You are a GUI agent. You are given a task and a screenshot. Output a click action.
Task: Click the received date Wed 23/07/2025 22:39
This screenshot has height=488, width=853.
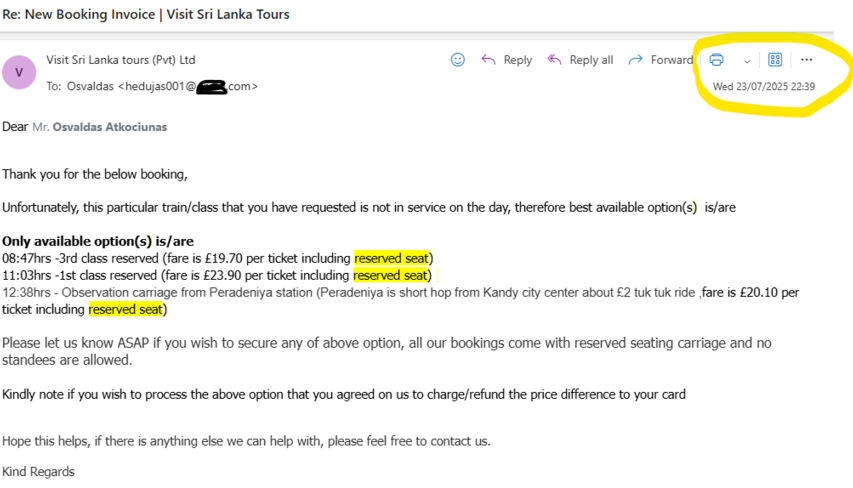point(763,86)
